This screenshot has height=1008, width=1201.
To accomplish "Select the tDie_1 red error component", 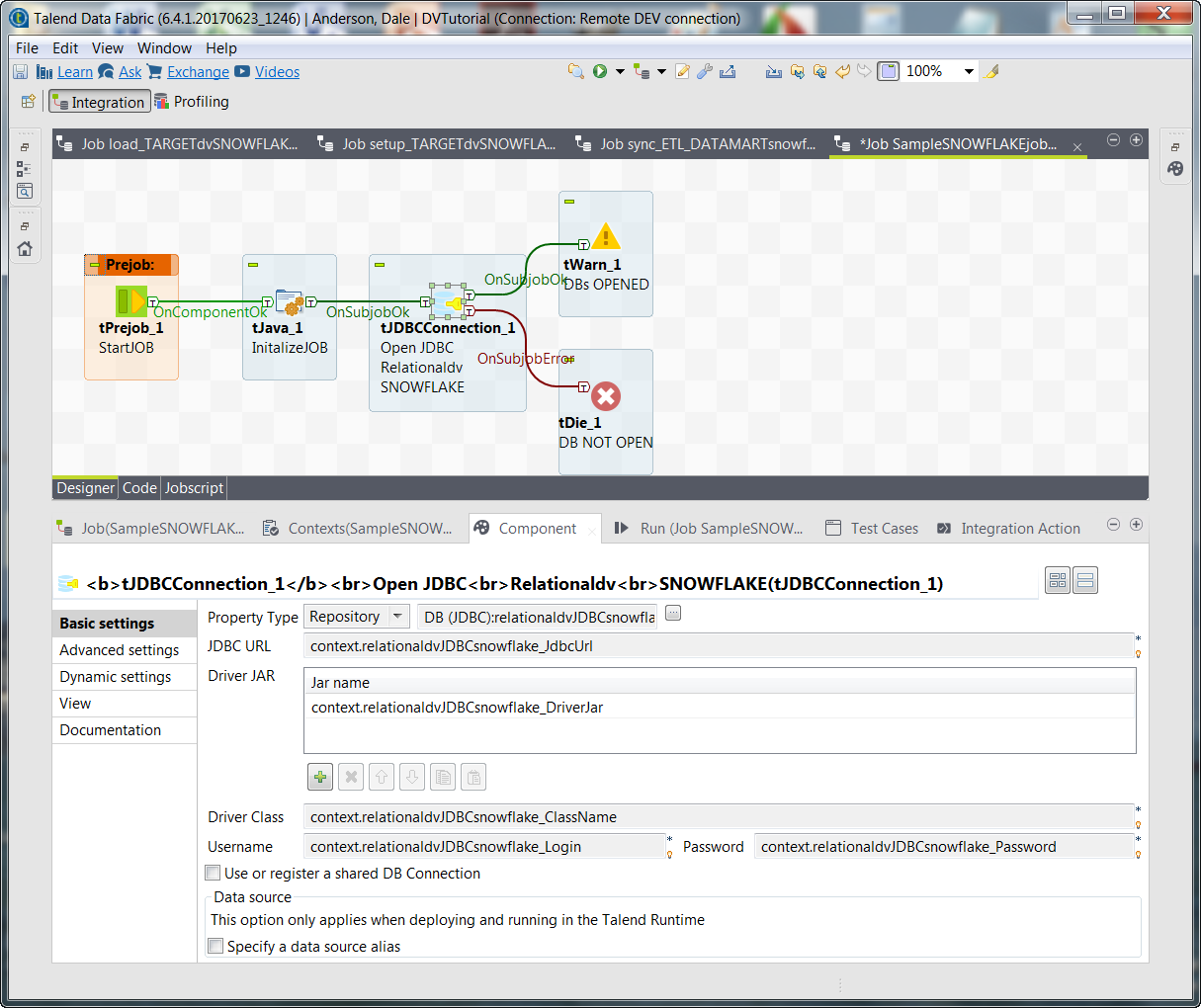I will point(606,396).
